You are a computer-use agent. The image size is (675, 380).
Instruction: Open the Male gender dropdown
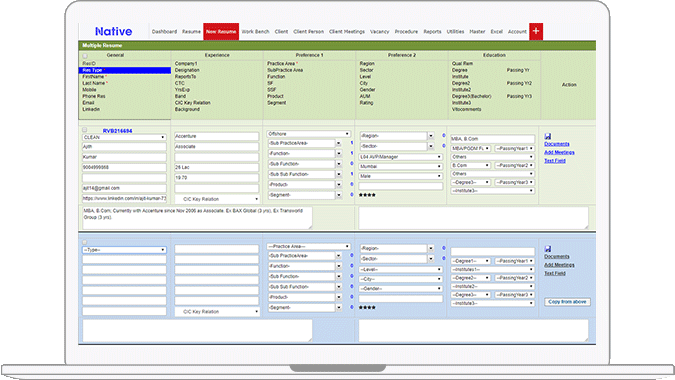[400, 176]
